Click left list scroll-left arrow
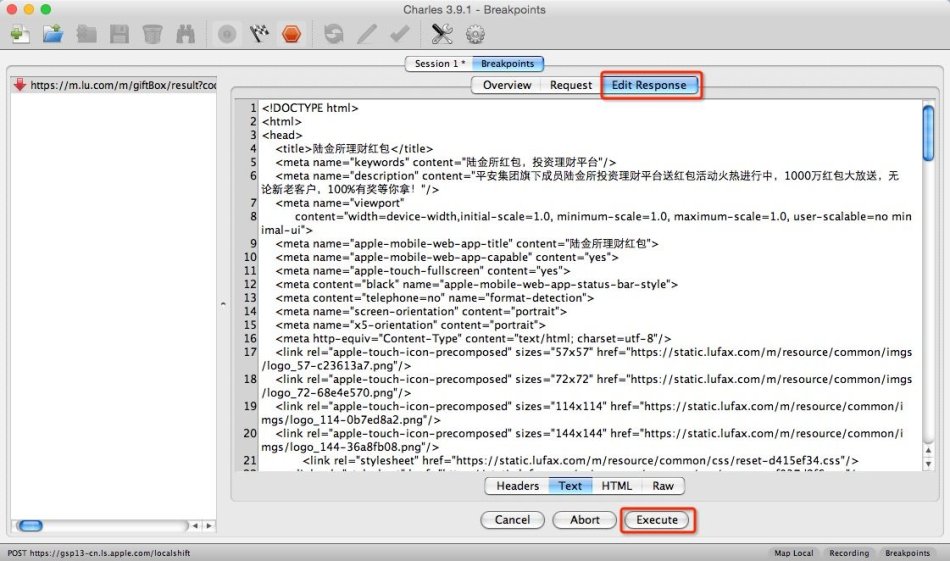 (195, 525)
